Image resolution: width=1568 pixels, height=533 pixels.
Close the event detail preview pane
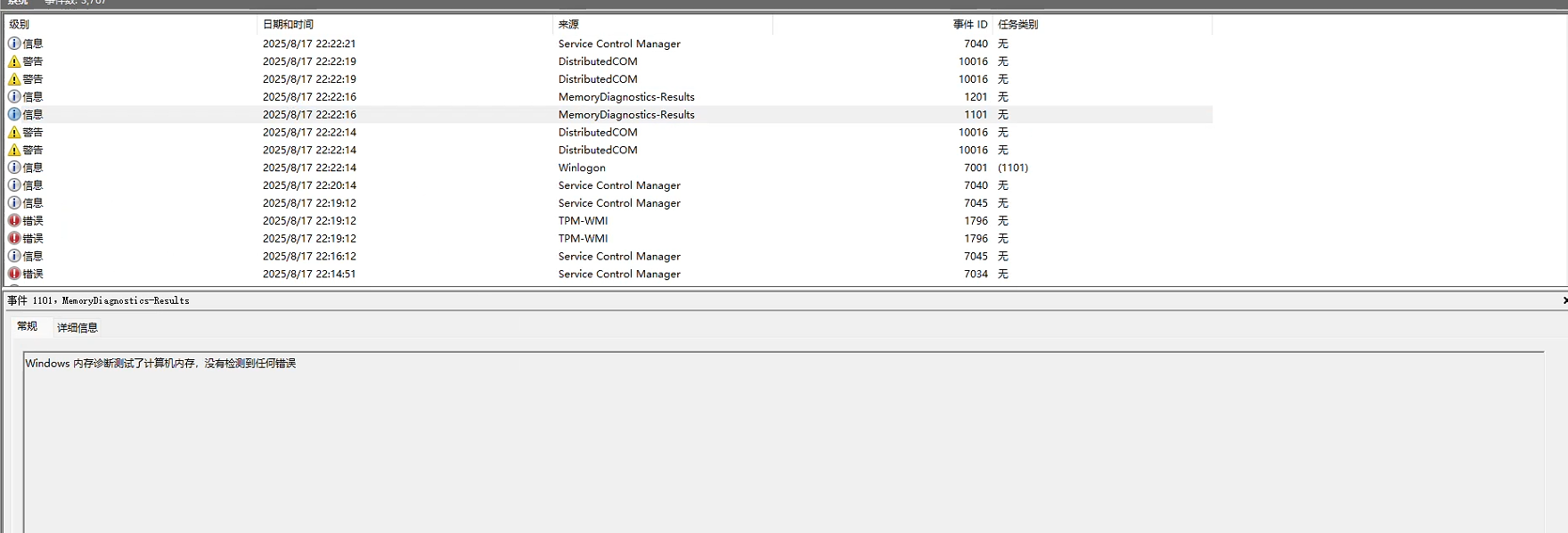click(x=1564, y=300)
